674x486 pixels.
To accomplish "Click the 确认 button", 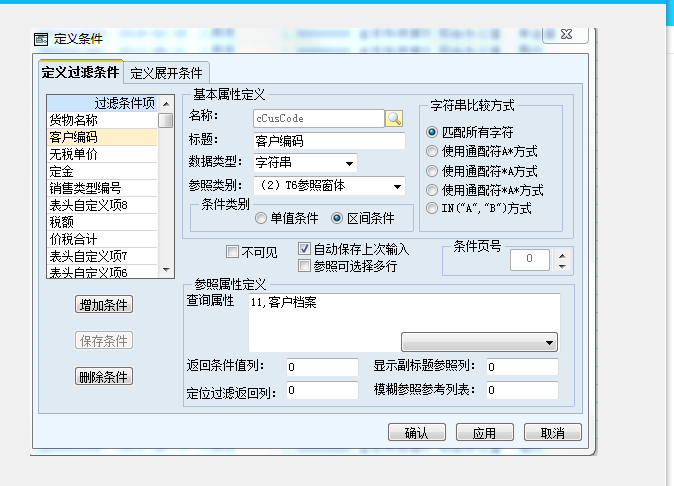I will [417, 432].
